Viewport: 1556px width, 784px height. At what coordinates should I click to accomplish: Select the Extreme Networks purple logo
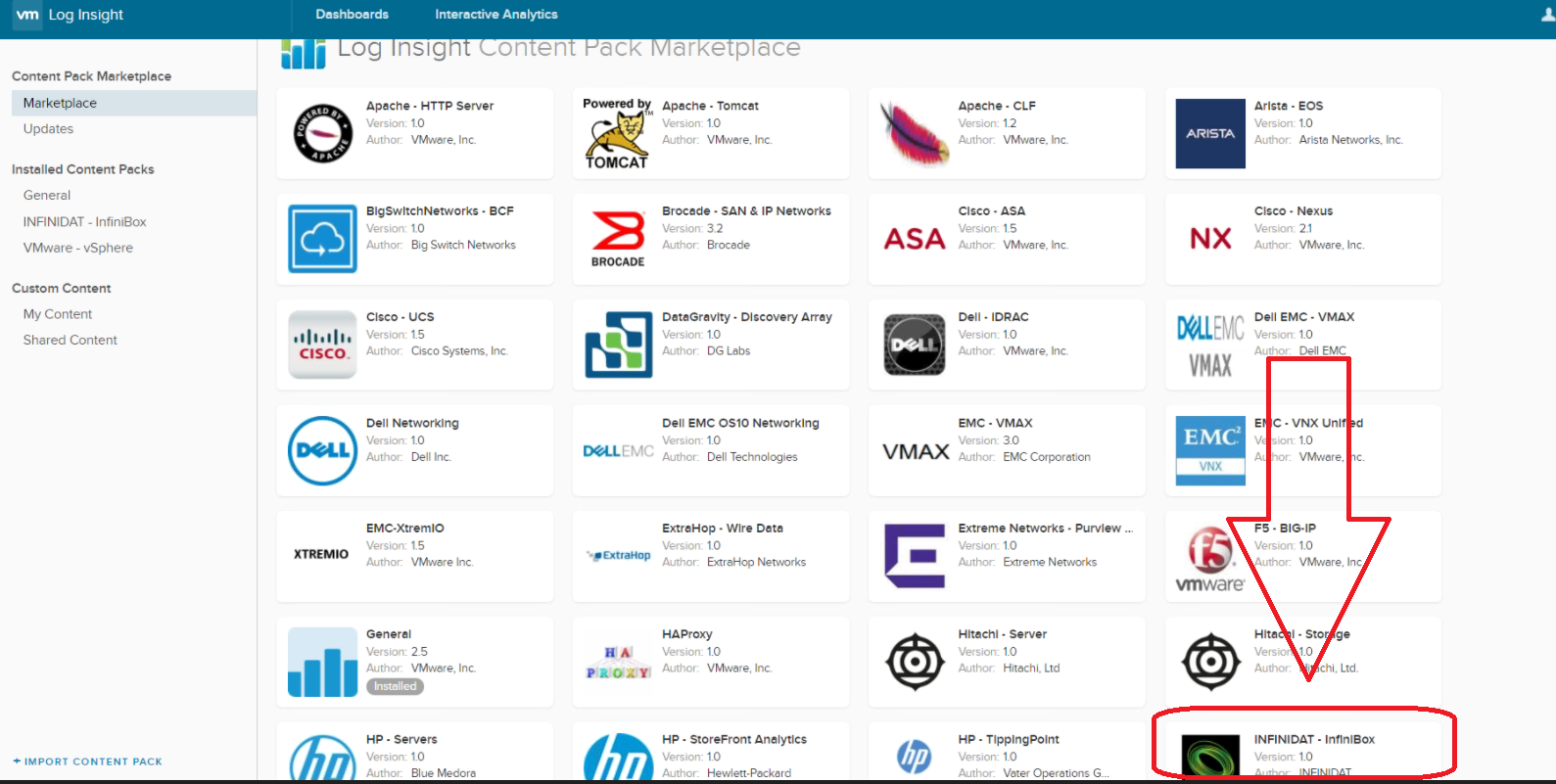[x=915, y=555]
